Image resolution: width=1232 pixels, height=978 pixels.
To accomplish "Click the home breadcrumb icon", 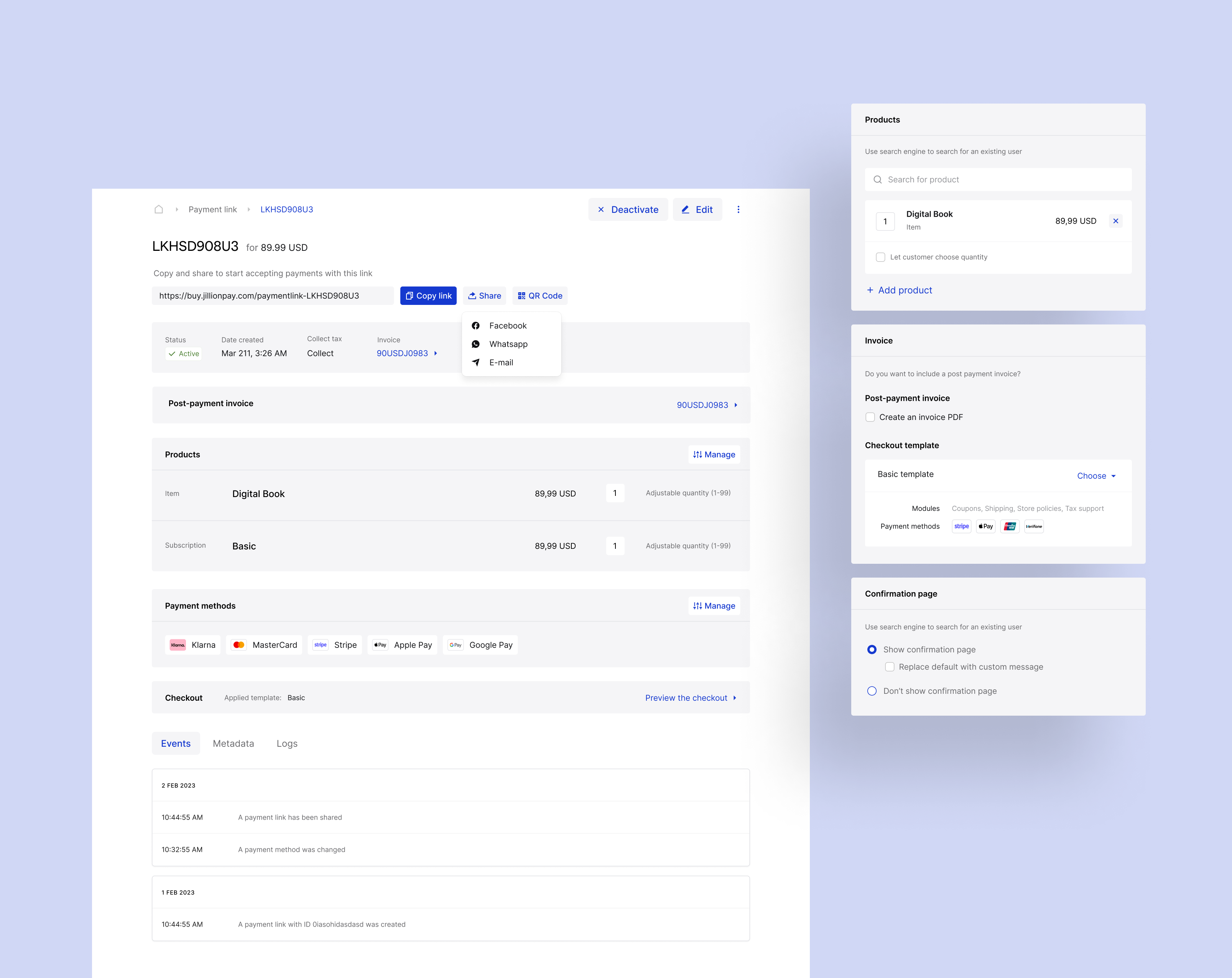I will pyautogui.click(x=159, y=209).
